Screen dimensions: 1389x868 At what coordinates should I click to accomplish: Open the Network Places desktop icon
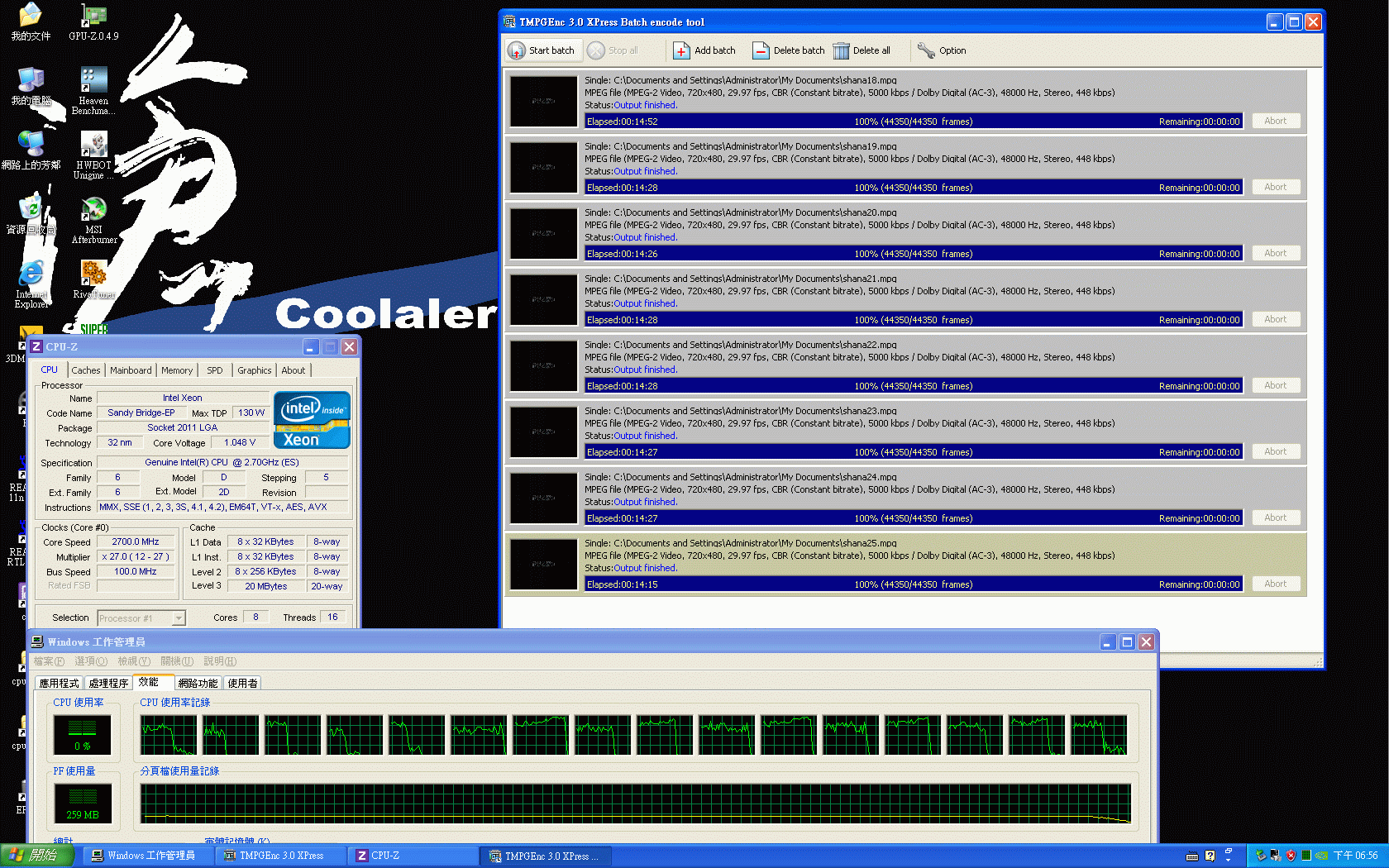pyautogui.click(x=31, y=145)
